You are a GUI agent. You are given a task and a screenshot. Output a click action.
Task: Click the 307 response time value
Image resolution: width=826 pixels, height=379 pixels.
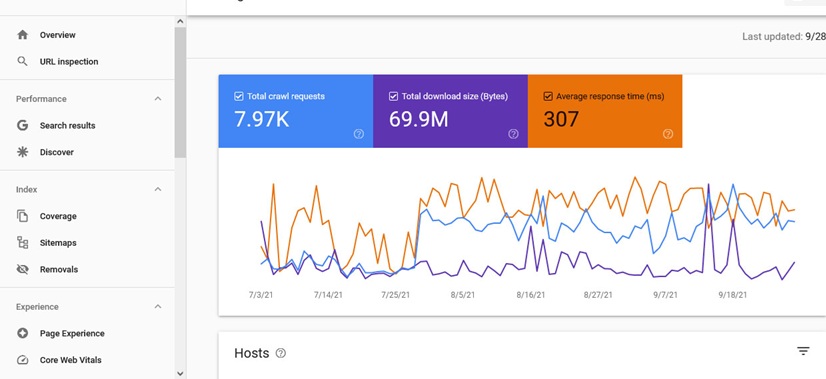click(561, 120)
